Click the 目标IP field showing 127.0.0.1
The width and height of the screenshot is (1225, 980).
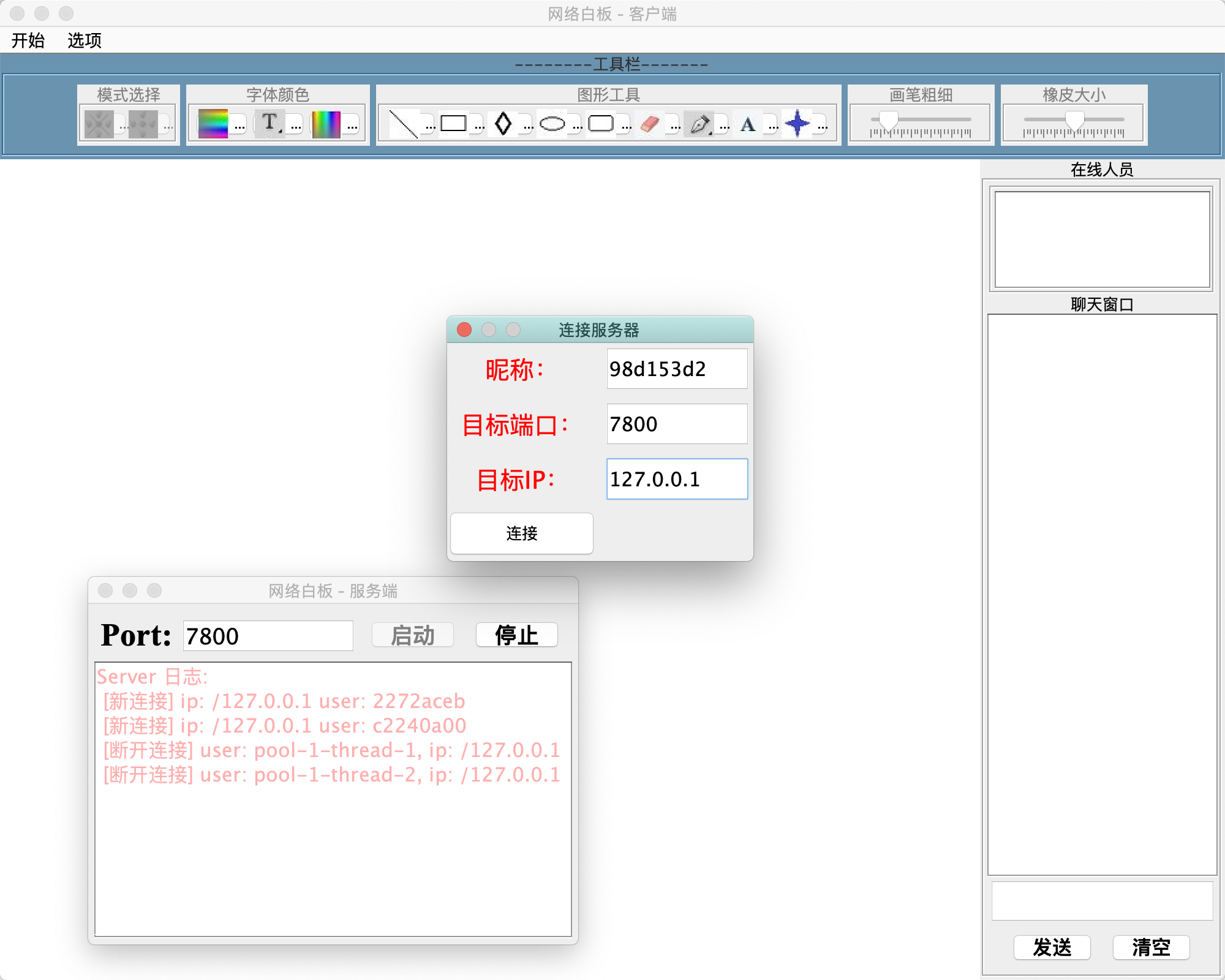tap(677, 479)
